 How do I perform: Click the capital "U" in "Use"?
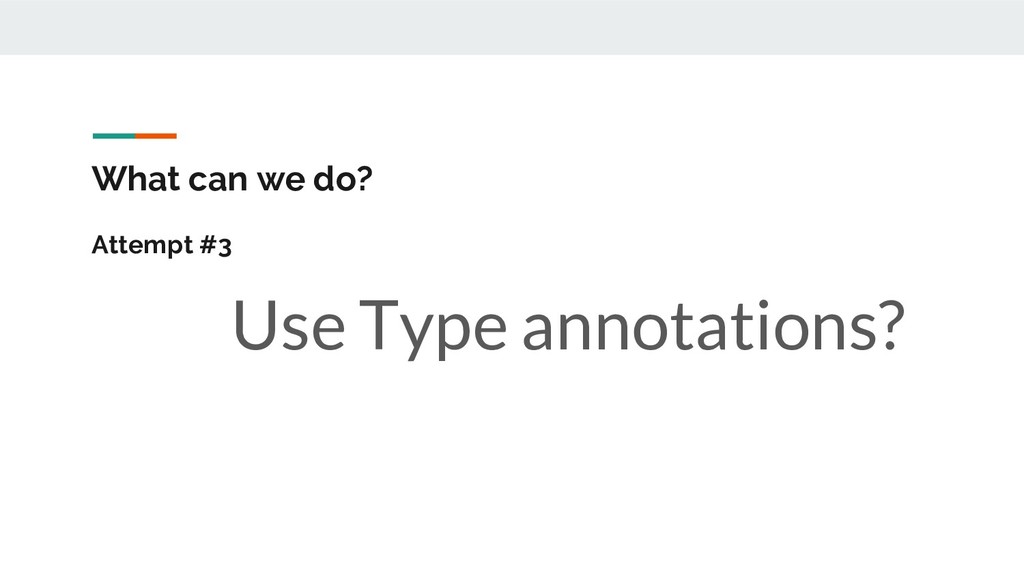251,325
